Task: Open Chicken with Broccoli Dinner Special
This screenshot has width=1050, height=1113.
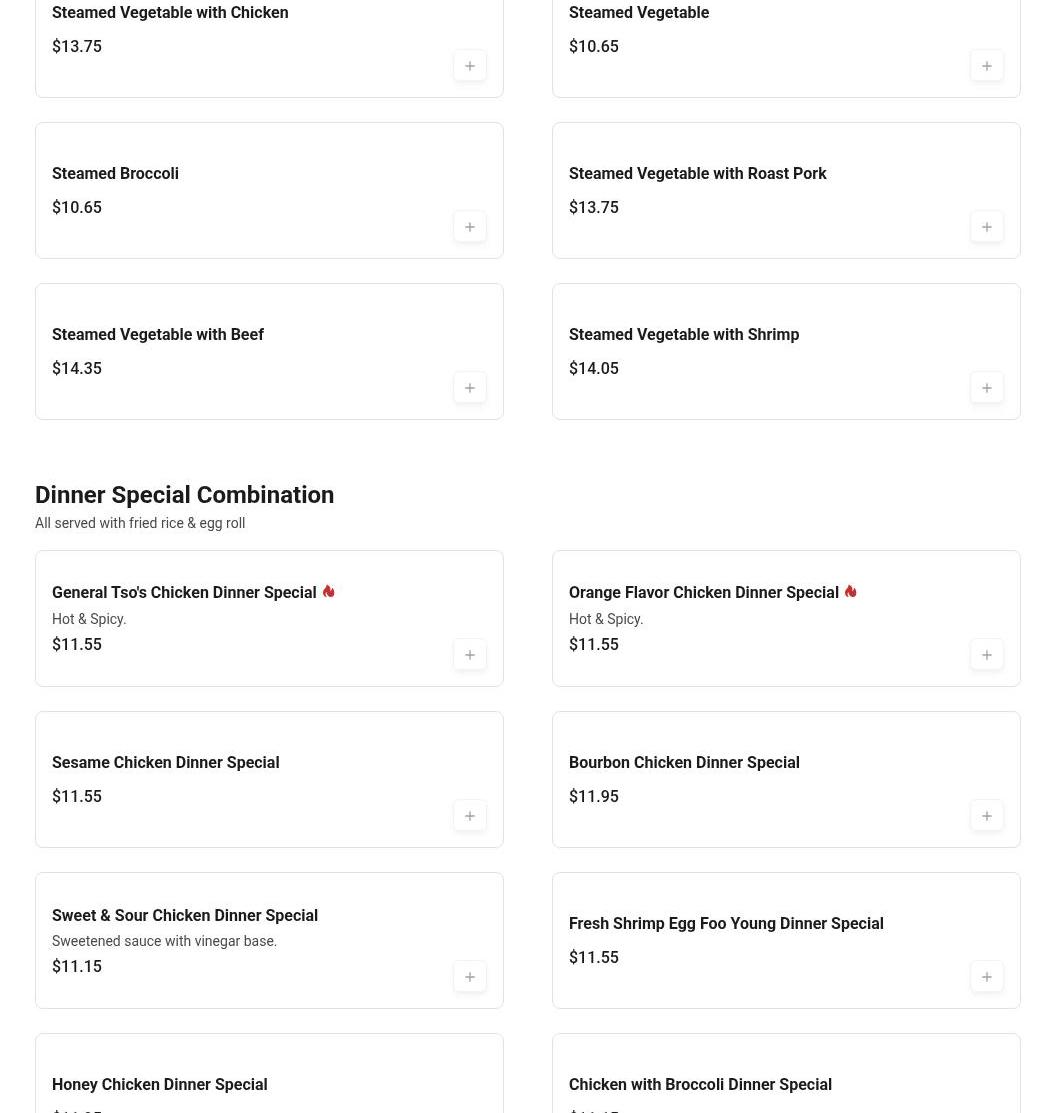Action: point(700,1085)
